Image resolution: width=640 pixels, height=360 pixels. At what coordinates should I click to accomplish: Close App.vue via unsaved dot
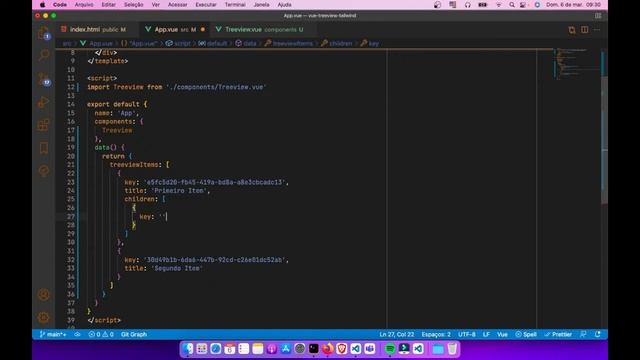203,29
